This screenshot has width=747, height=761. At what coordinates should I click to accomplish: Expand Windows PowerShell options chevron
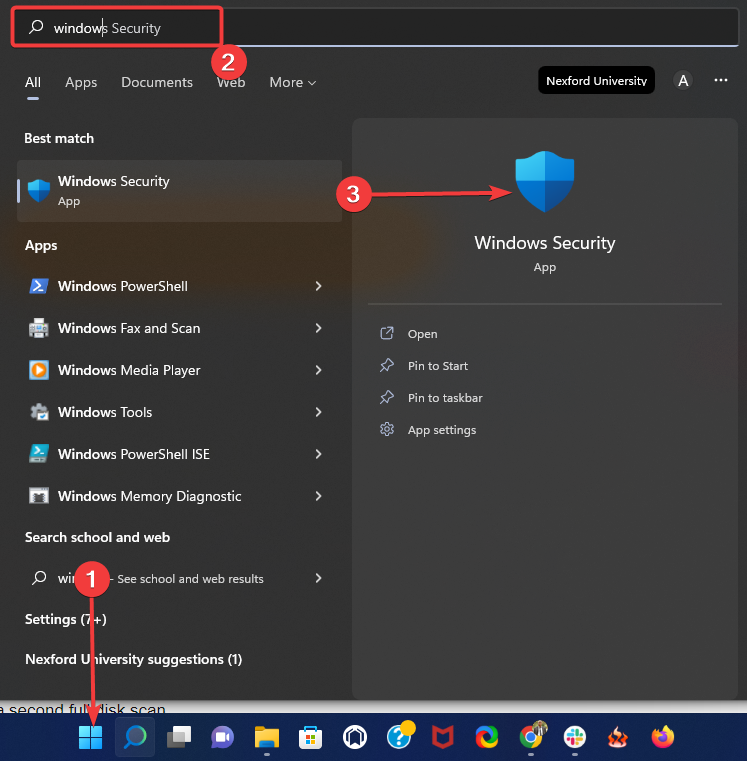click(x=318, y=286)
